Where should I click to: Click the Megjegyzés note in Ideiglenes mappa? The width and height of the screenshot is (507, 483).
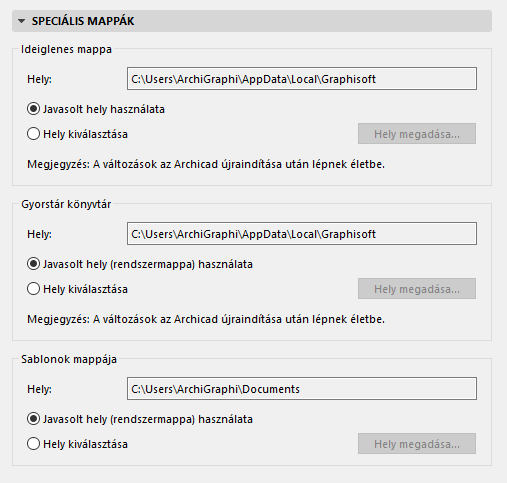point(206,164)
